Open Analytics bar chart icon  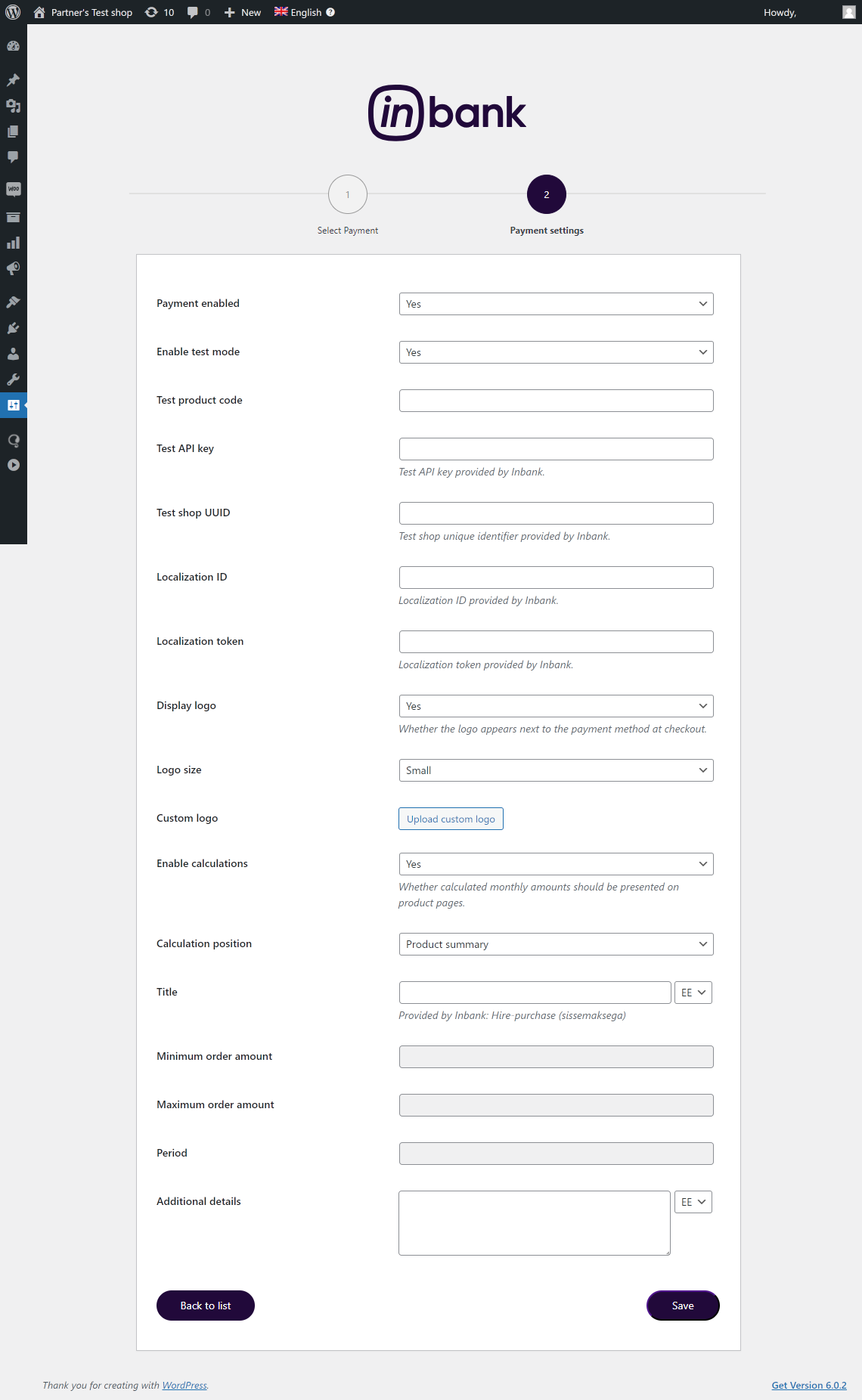13,243
